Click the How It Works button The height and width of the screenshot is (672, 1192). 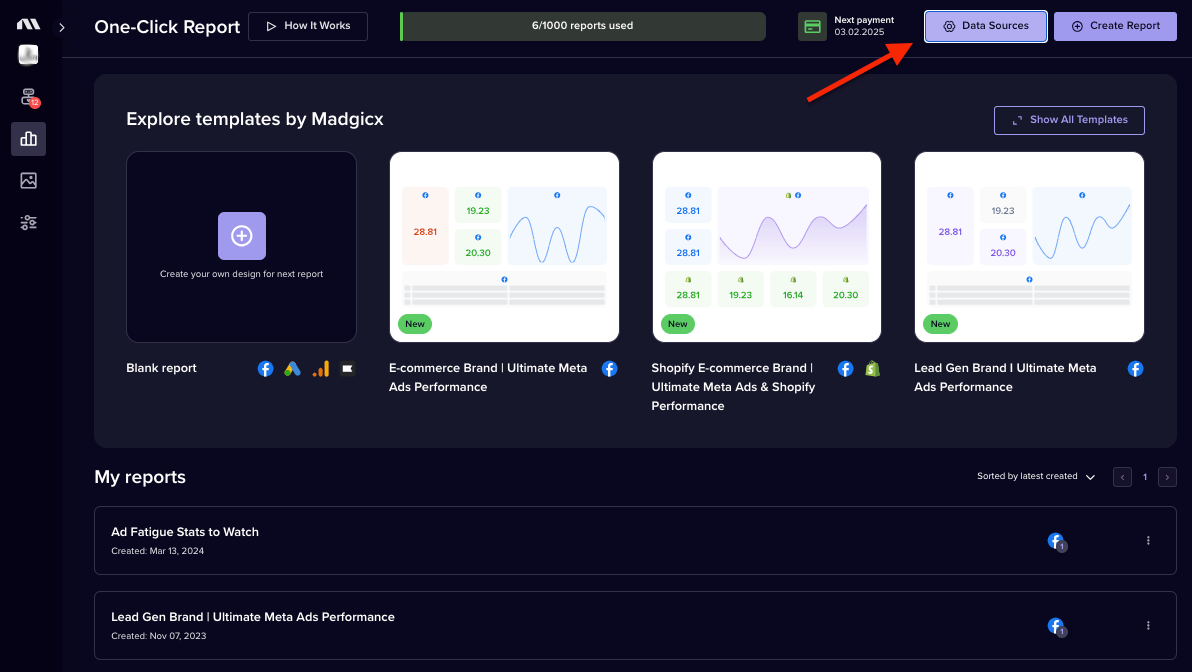click(x=308, y=26)
